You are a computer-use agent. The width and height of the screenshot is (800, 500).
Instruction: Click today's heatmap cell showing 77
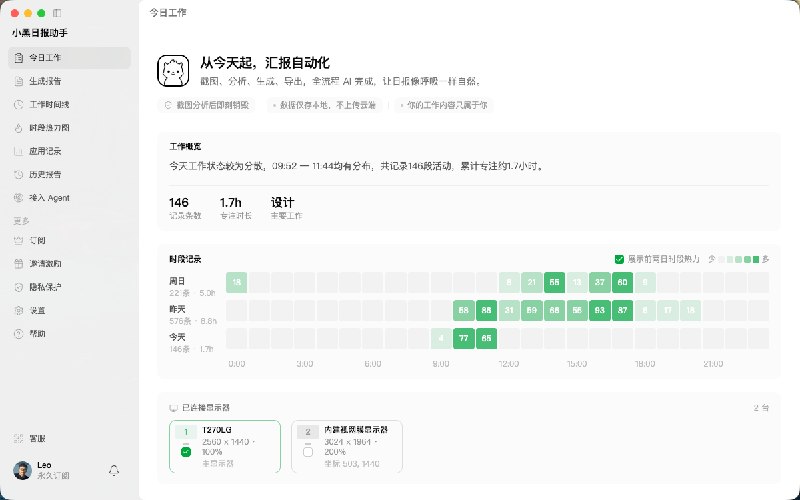464,338
